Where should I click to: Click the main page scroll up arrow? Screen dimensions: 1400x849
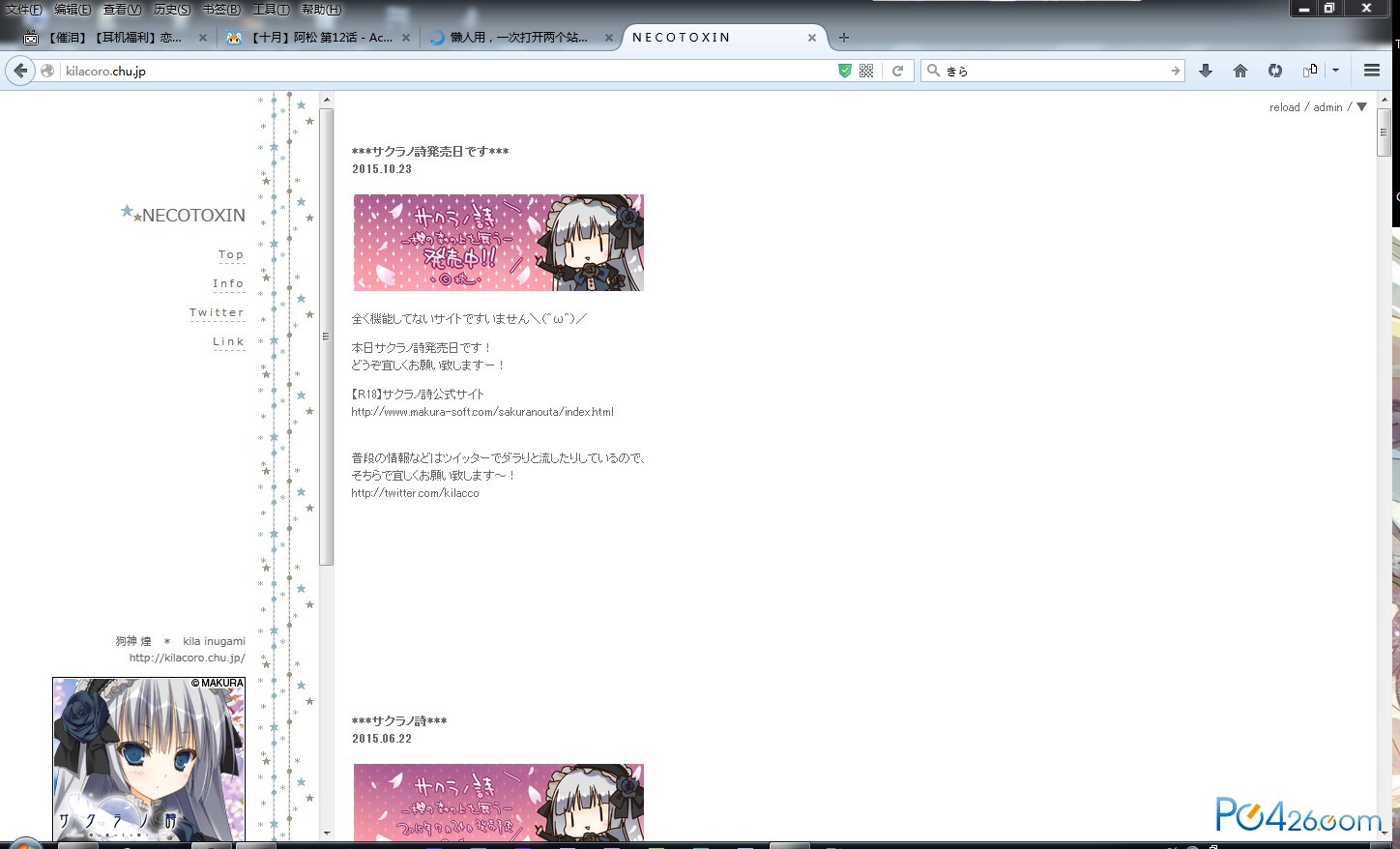click(1384, 99)
